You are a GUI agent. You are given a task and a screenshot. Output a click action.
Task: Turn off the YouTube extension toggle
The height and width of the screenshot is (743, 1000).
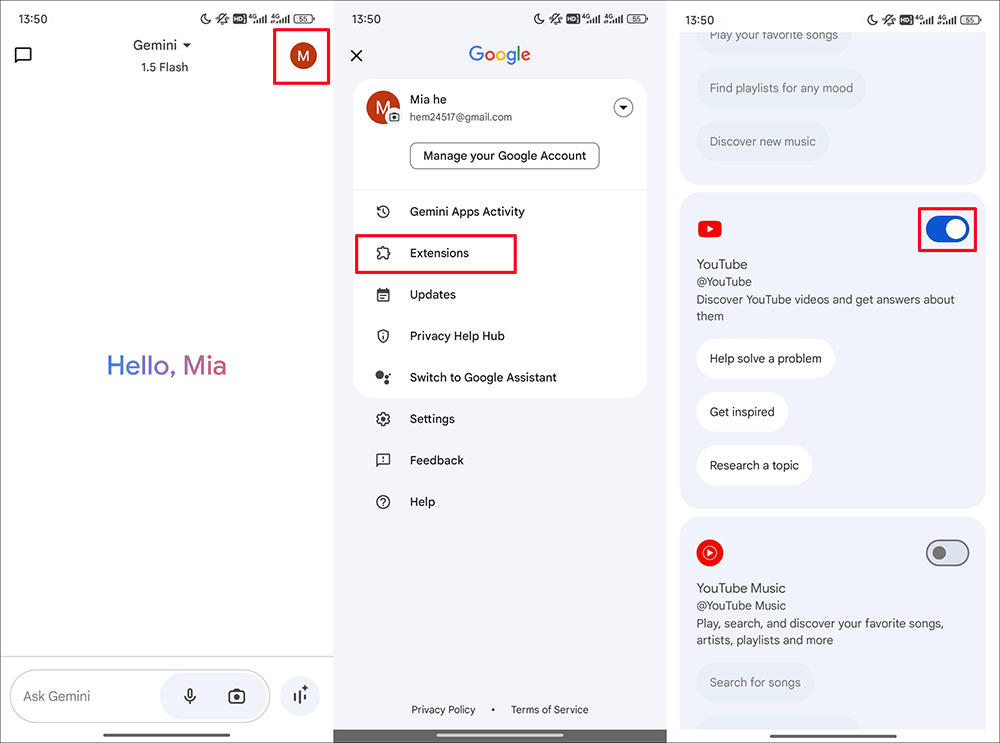(947, 229)
